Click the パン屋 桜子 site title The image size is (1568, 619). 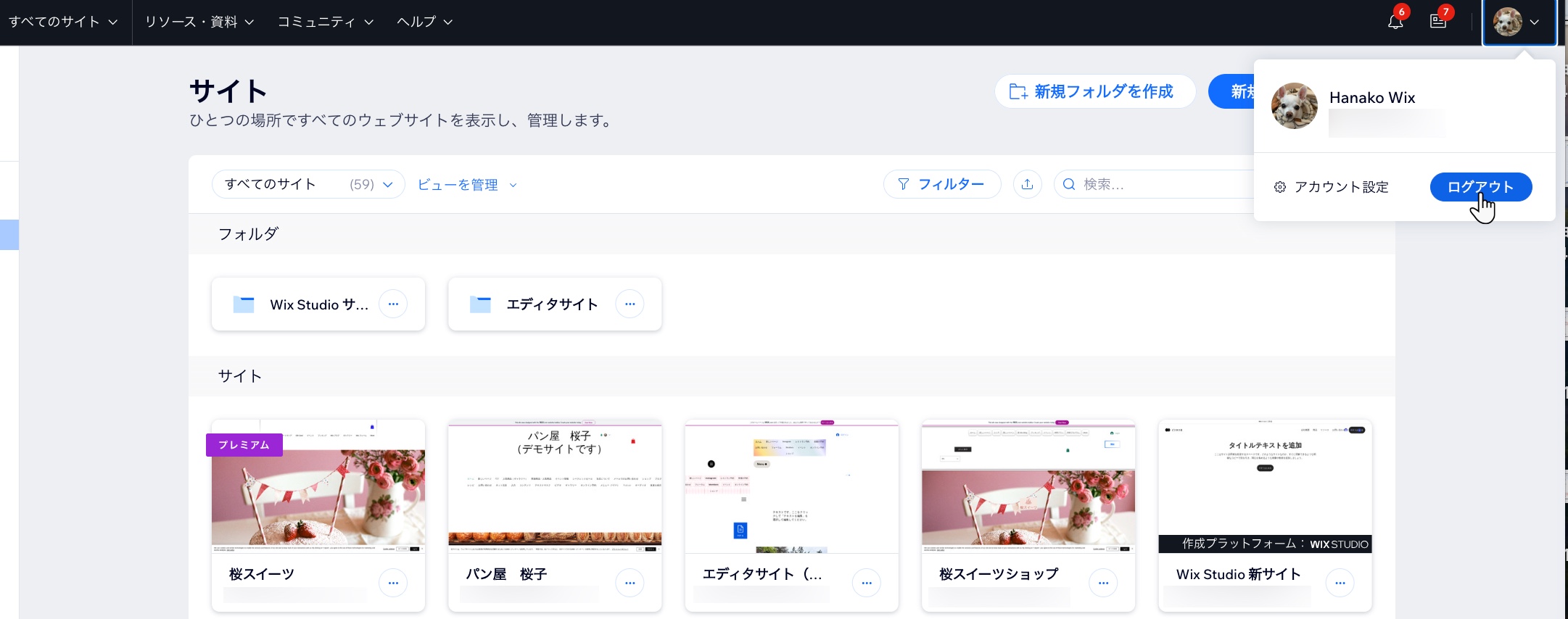(x=506, y=574)
